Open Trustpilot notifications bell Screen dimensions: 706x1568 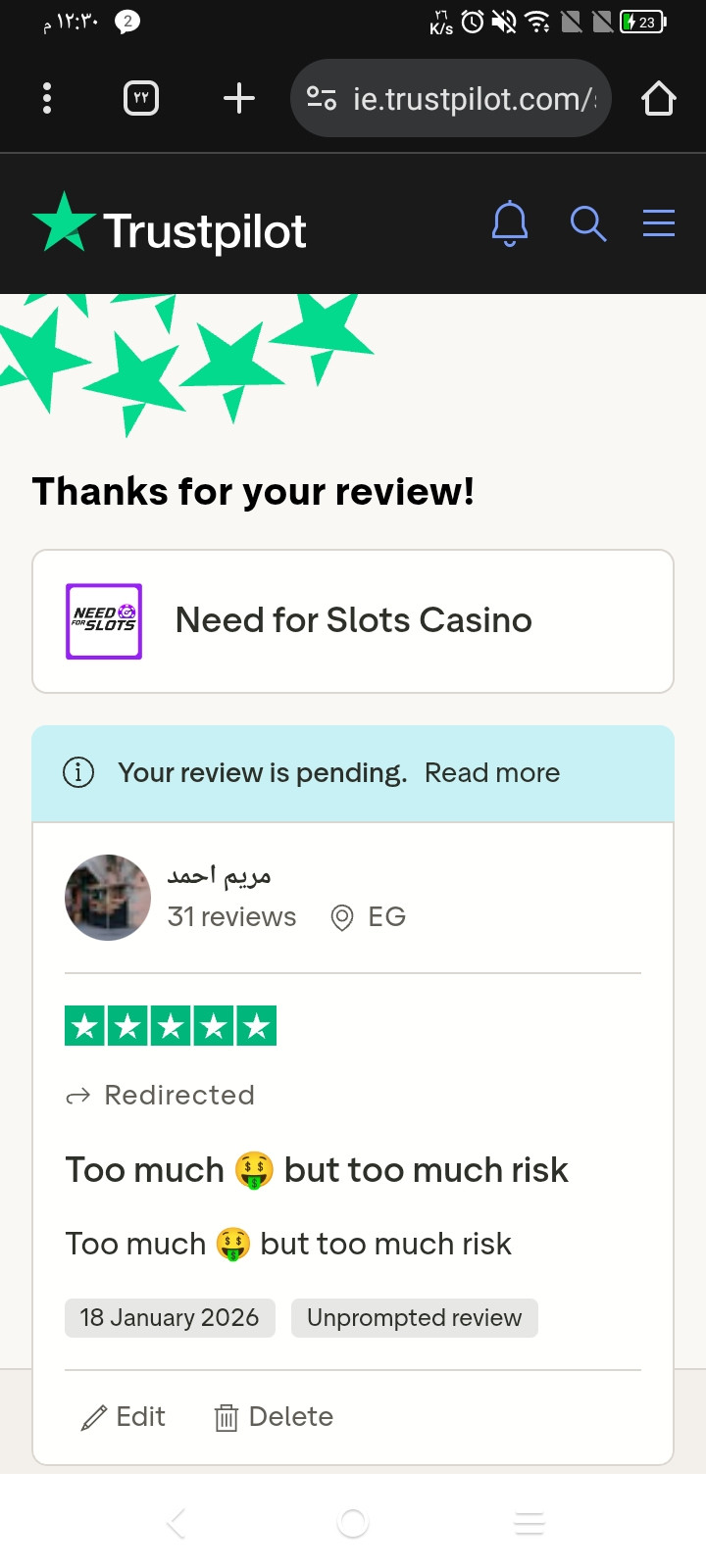coord(509,224)
